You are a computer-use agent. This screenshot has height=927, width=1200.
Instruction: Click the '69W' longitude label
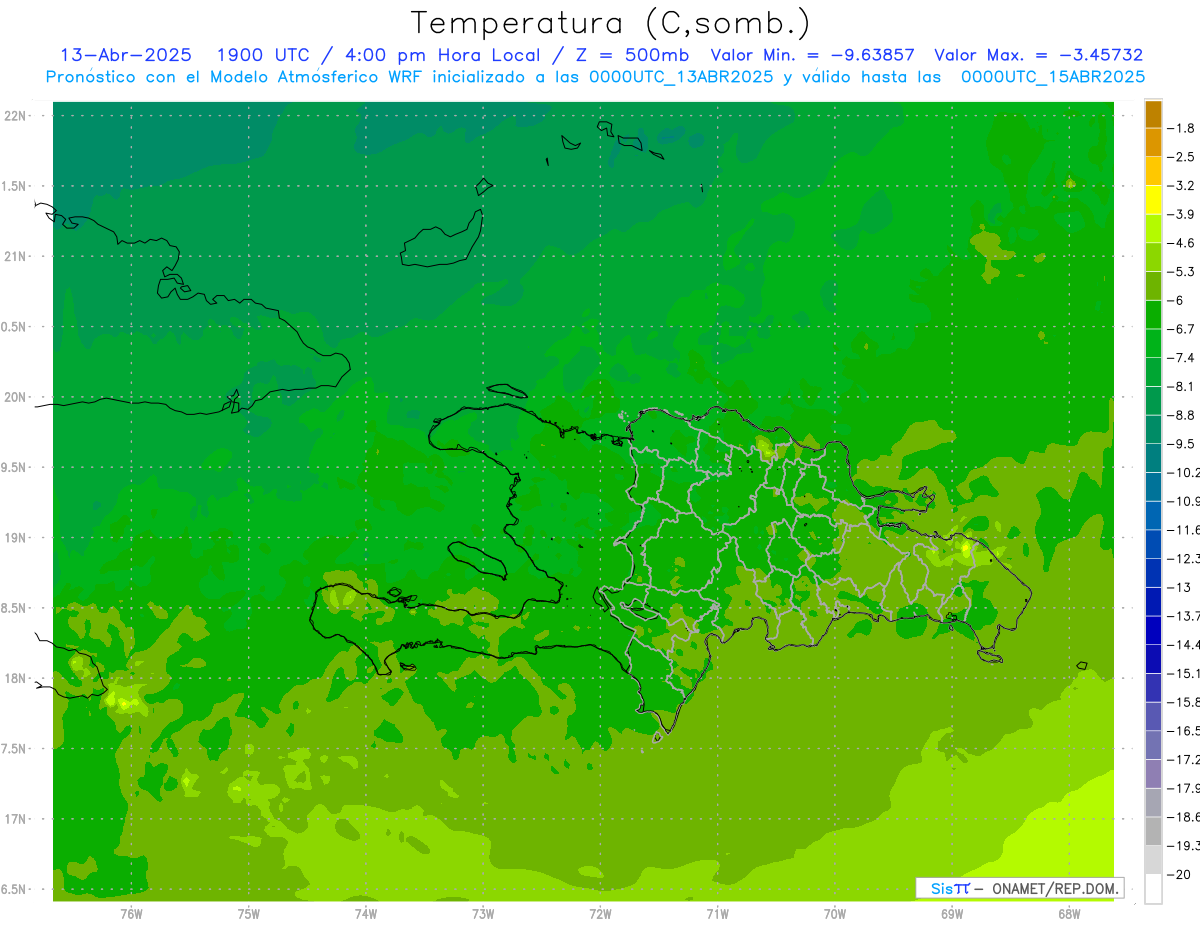point(952,914)
